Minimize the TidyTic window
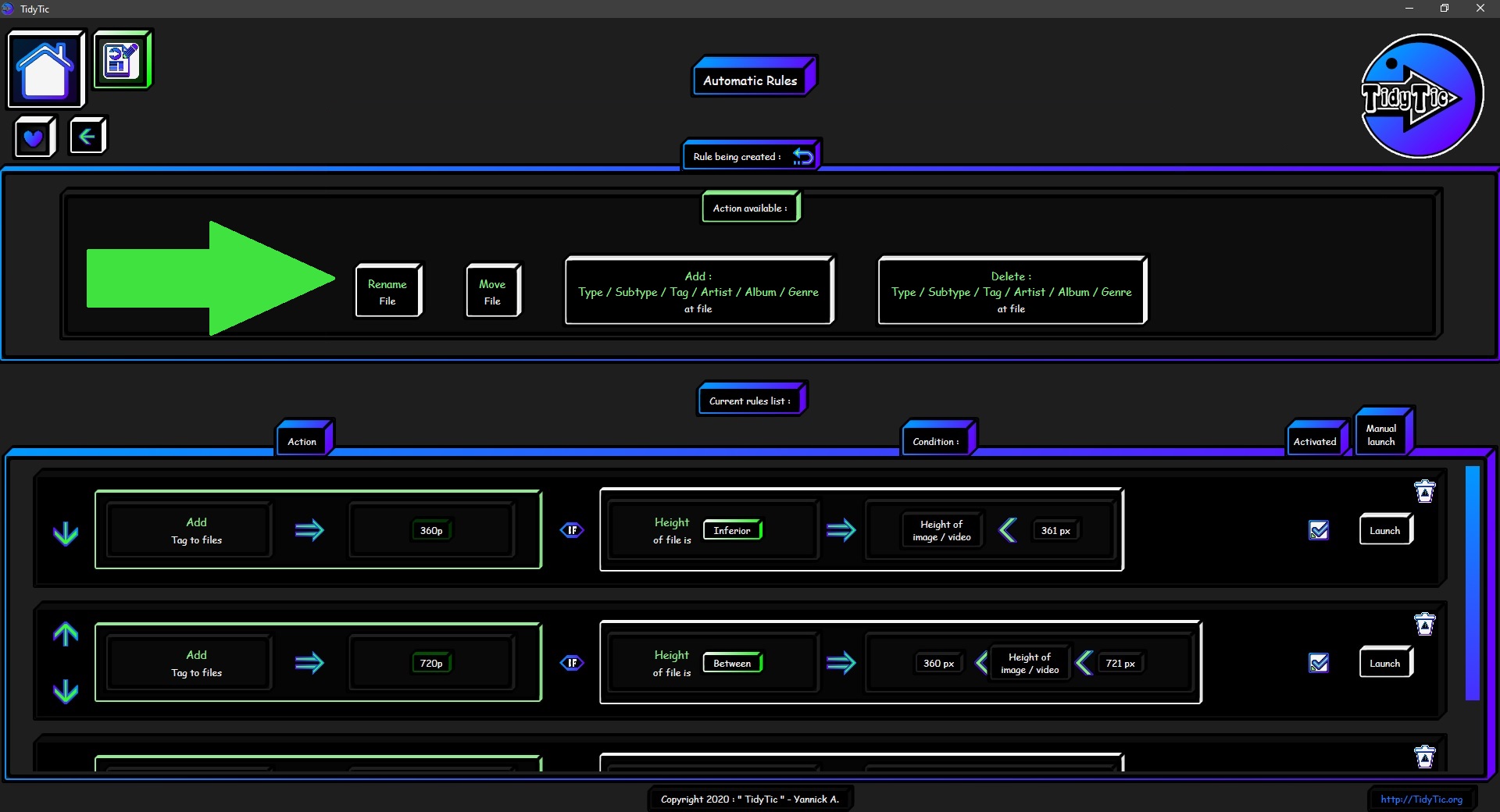 [1409, 9]
